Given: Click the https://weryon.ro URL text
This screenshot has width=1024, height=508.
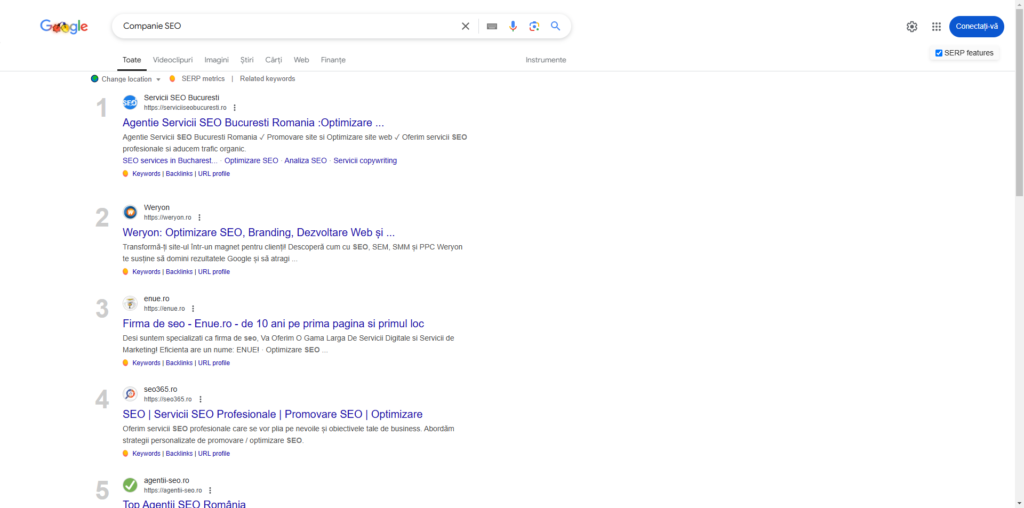Looking at the screenshot, I should click(168, 217).
